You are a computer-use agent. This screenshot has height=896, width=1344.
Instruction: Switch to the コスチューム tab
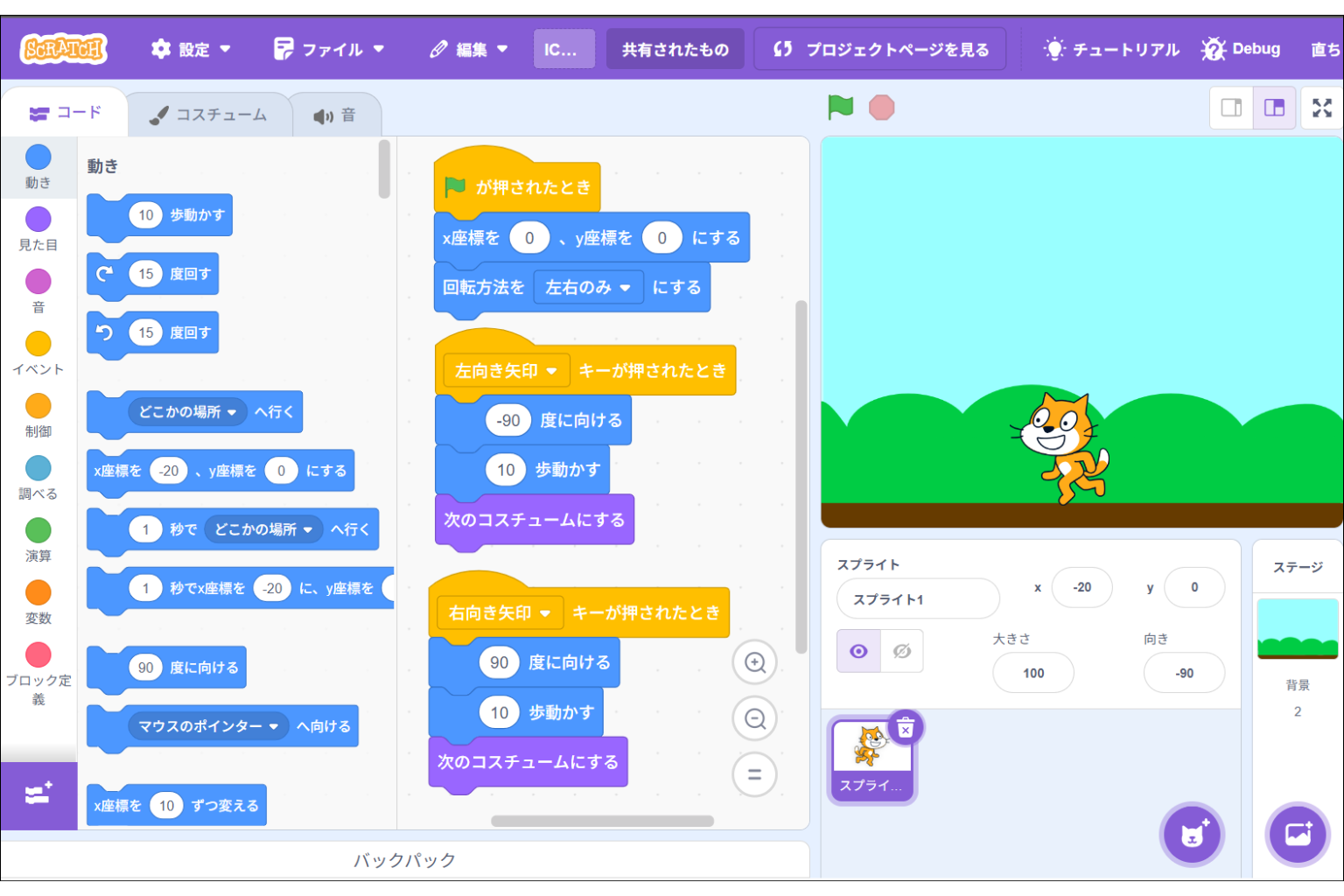pos(209,115)
